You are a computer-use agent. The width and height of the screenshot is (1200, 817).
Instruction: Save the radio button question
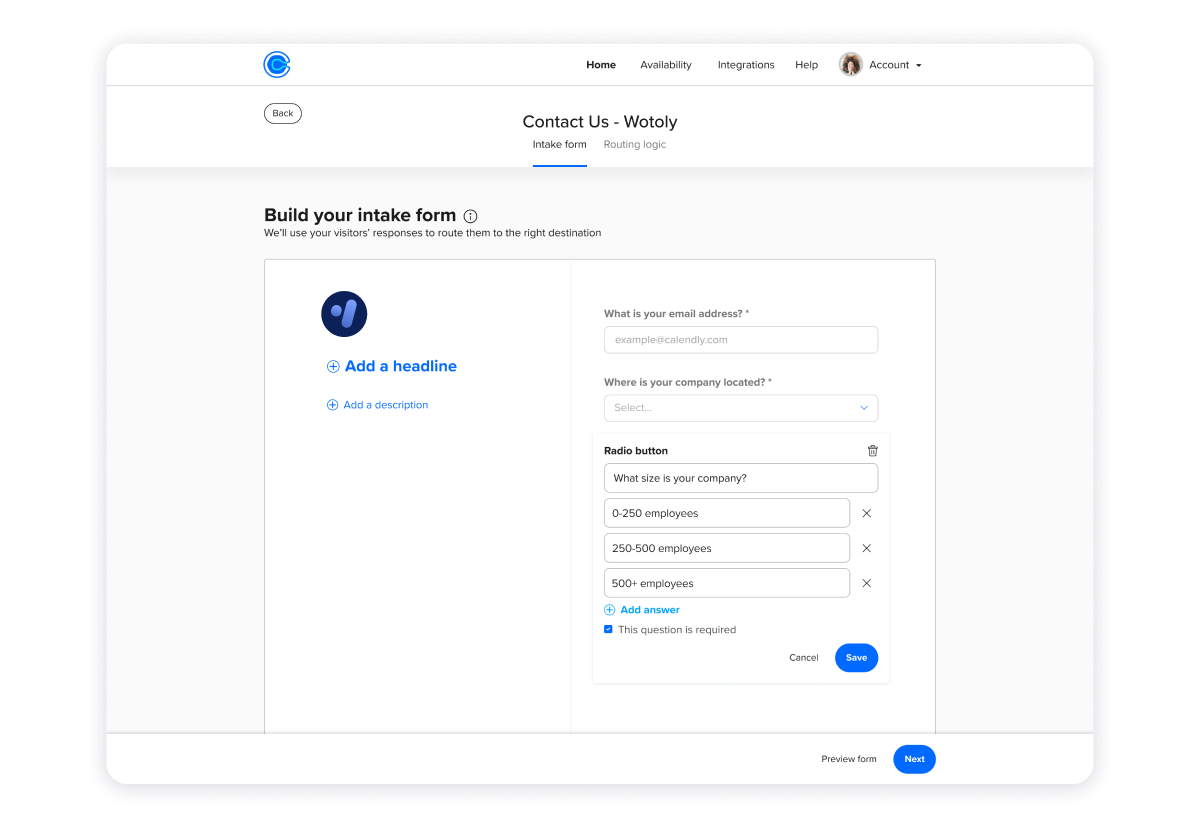pos(857,658)
